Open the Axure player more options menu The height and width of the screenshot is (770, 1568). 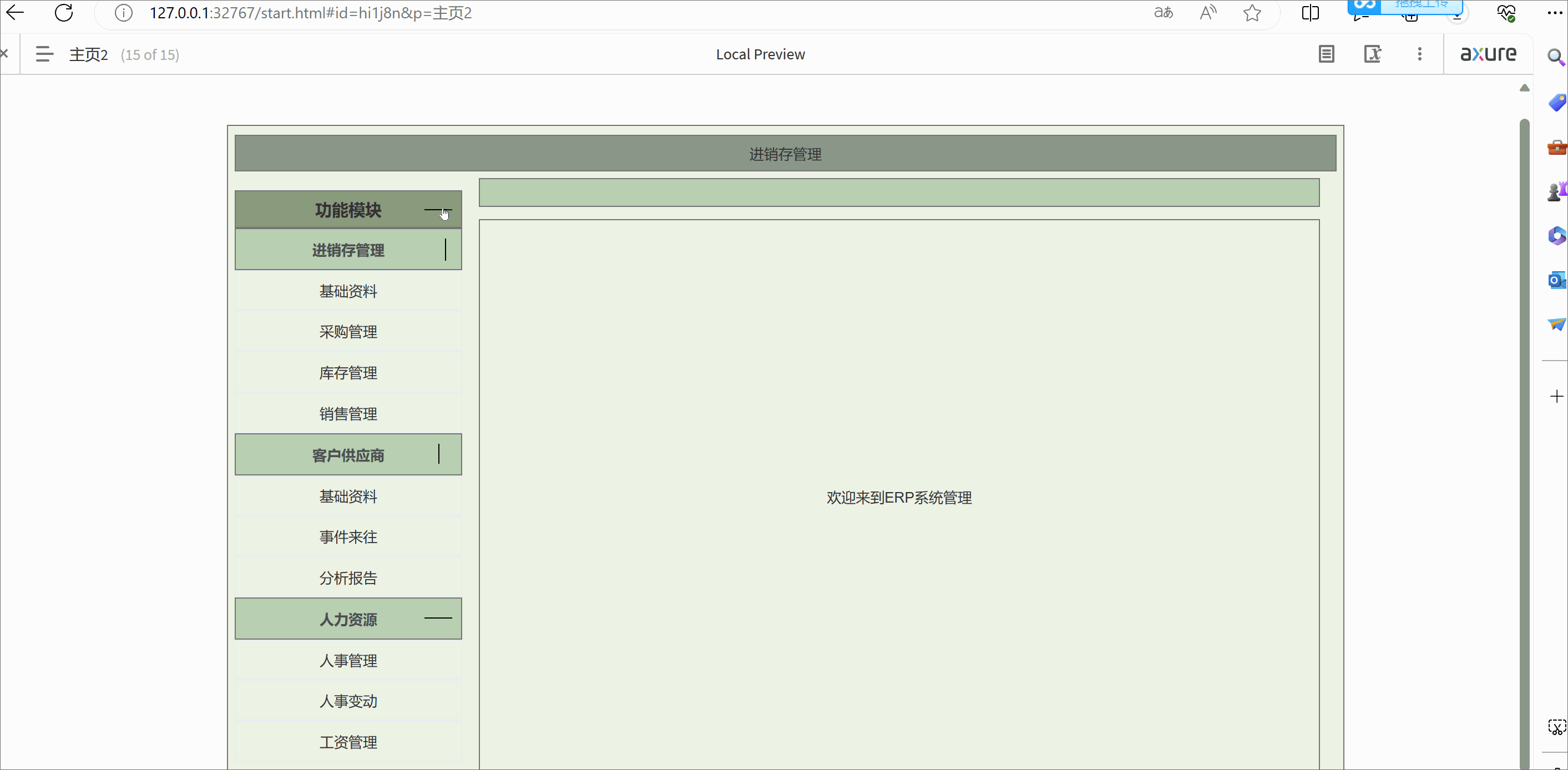(x=1419, y=54)
